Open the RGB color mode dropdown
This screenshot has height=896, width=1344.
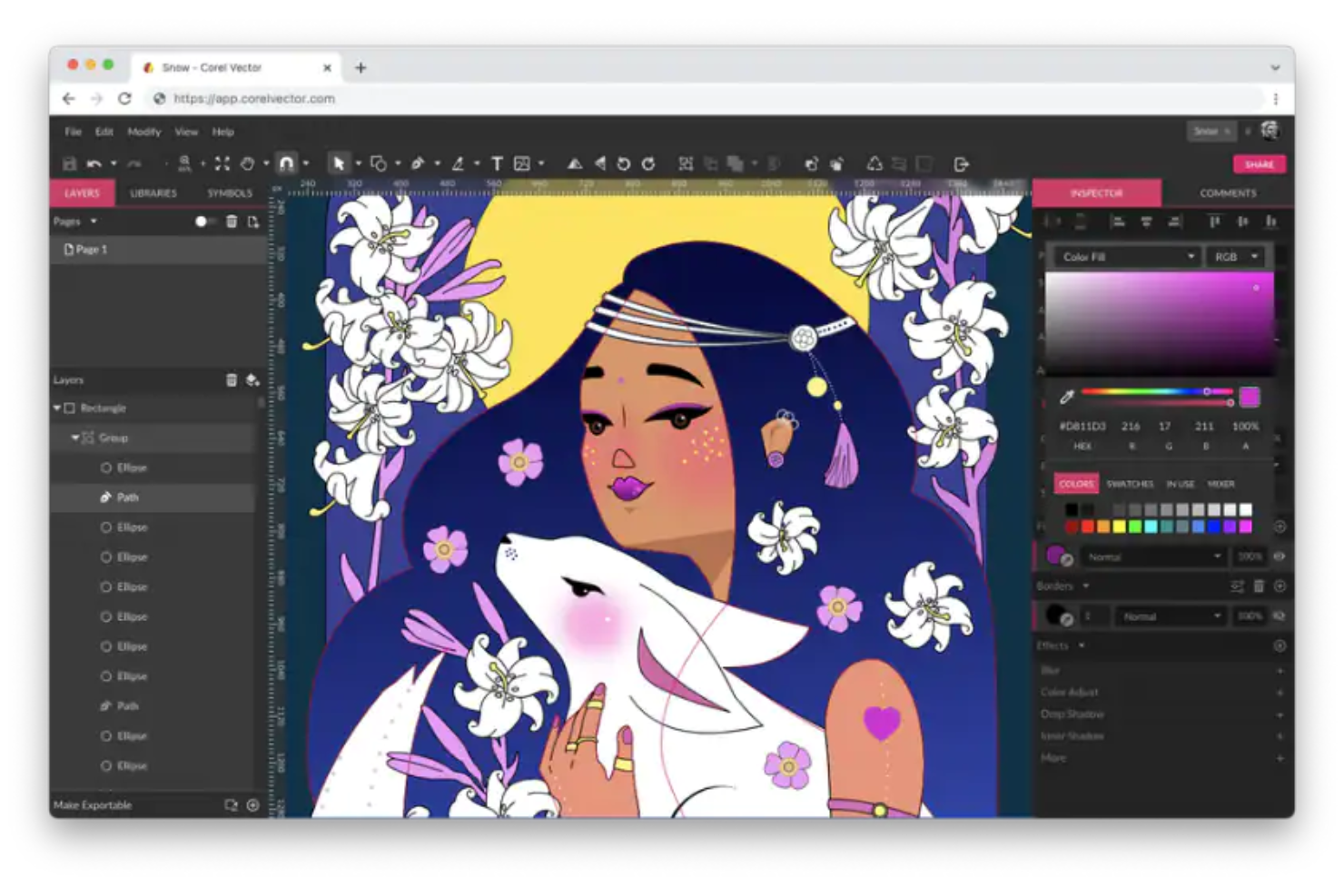1236,257
